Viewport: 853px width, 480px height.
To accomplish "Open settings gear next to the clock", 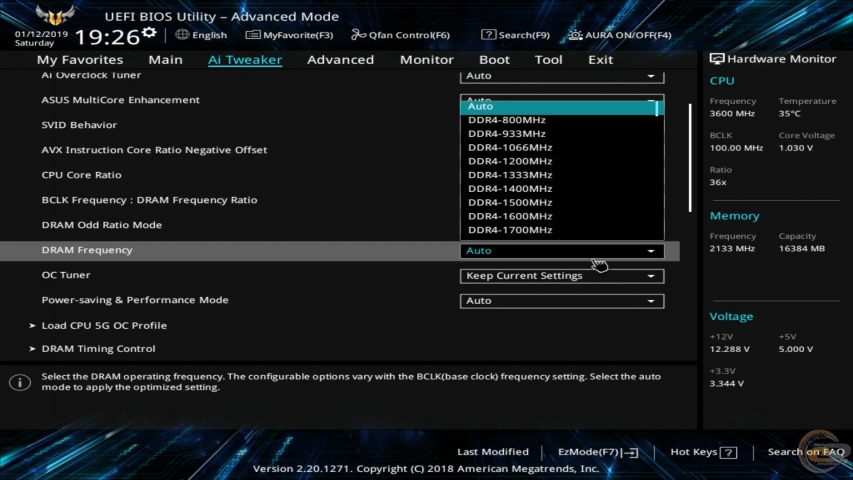I will pos(149,34).
